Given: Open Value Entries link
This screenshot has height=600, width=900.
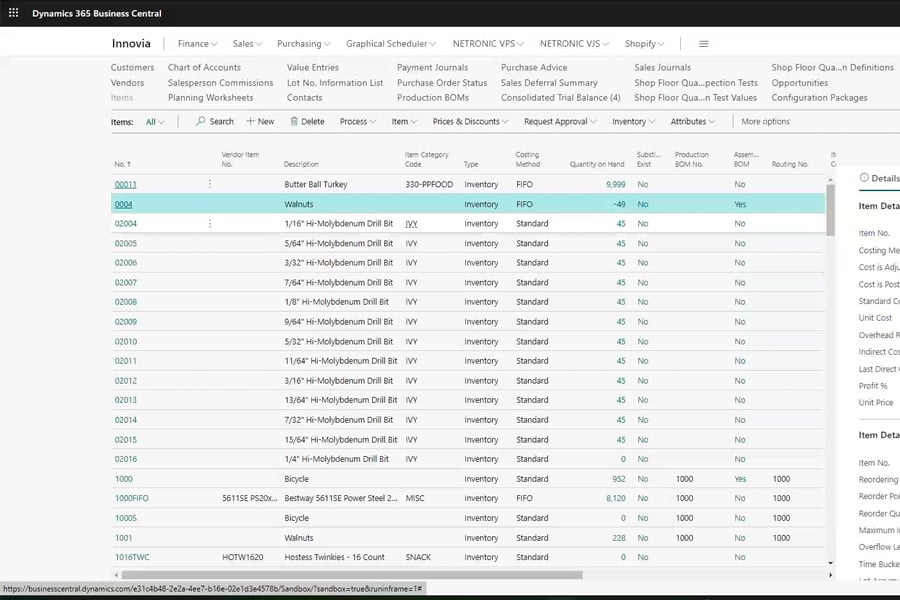Looking at the screenshot, I should (x=313, y=67).
